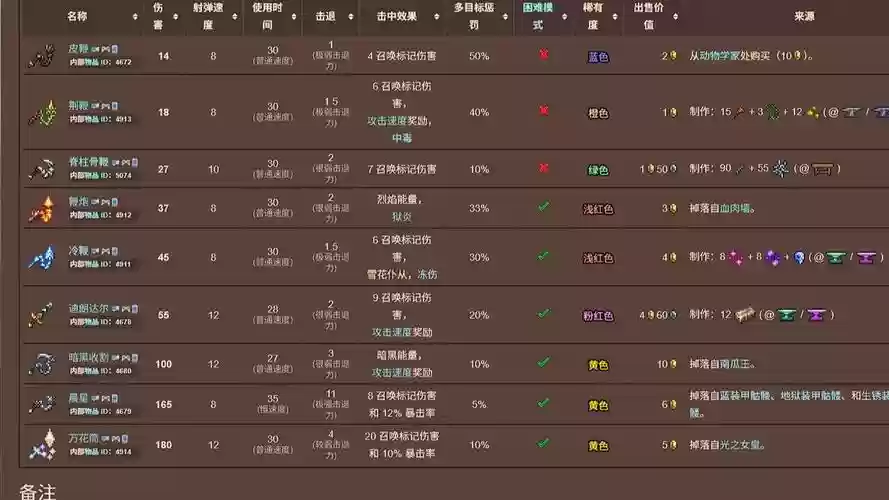This screenshot has width=889, height=500.
Task: Open the 迪朗达尔 item link
Action: [88, 308]
